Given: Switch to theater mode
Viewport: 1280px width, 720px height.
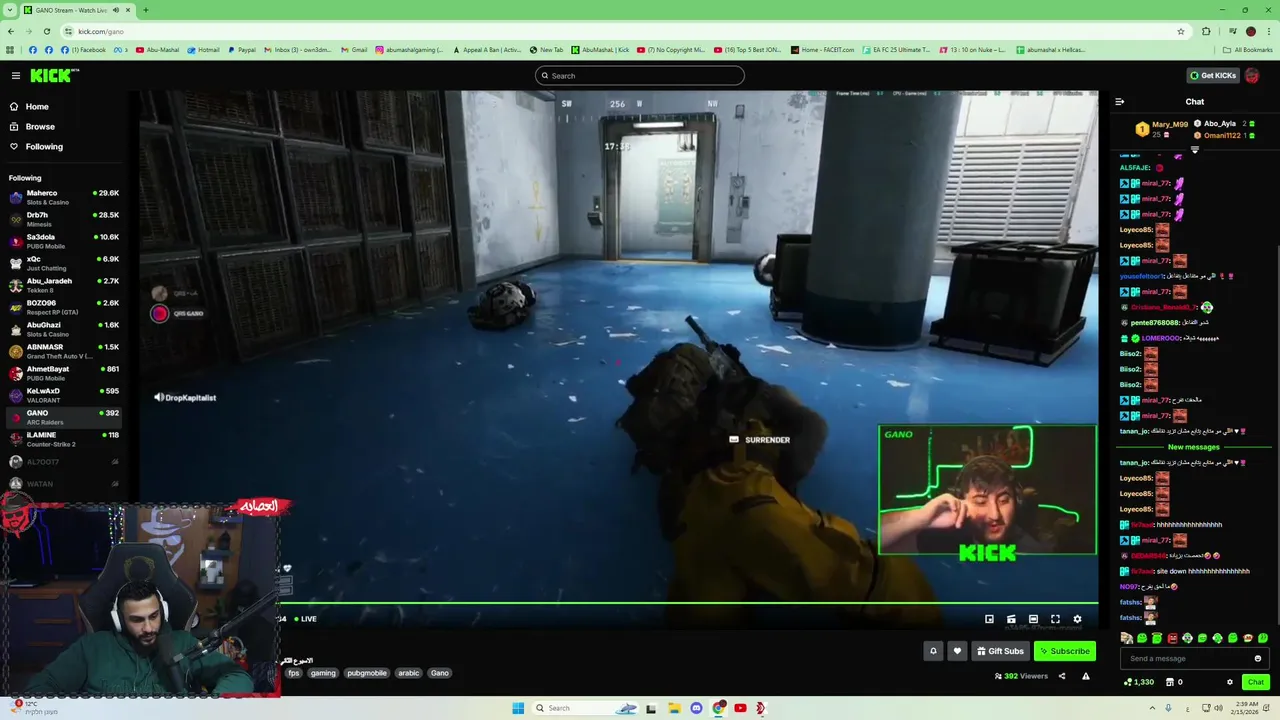Looking at the screenshot, I should [1033, 619].
